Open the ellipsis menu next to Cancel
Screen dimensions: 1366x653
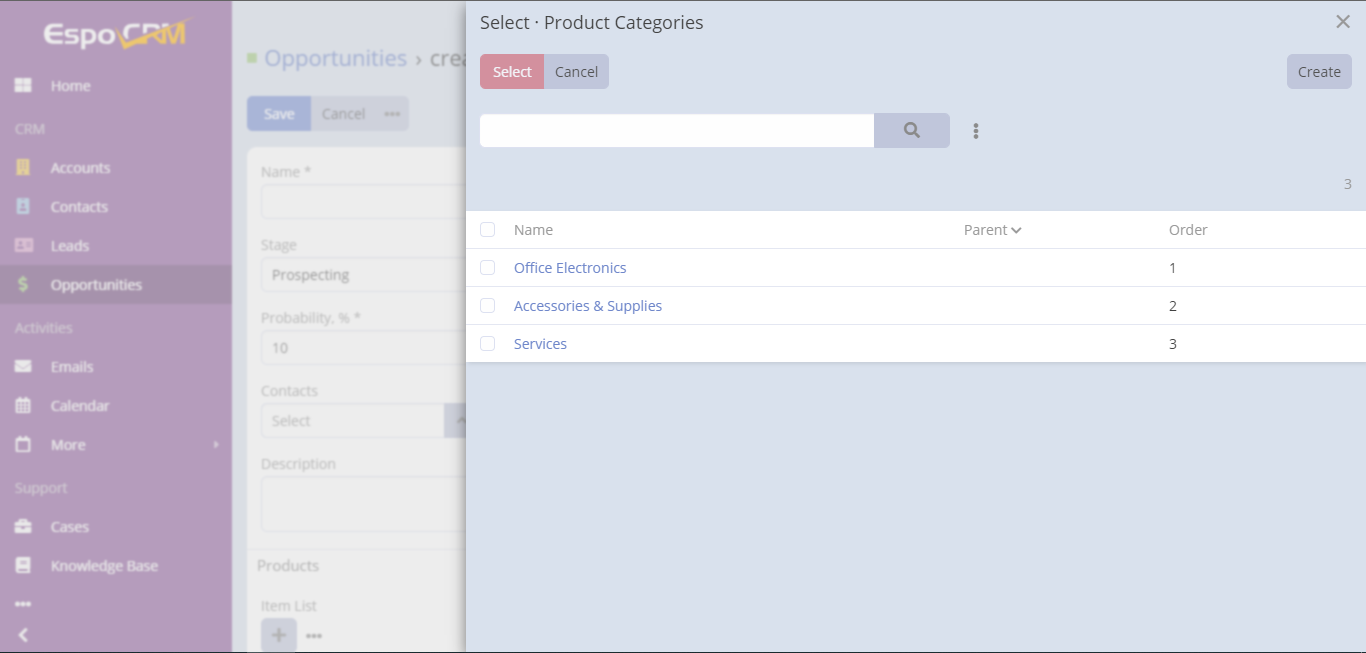coord(392,114)
